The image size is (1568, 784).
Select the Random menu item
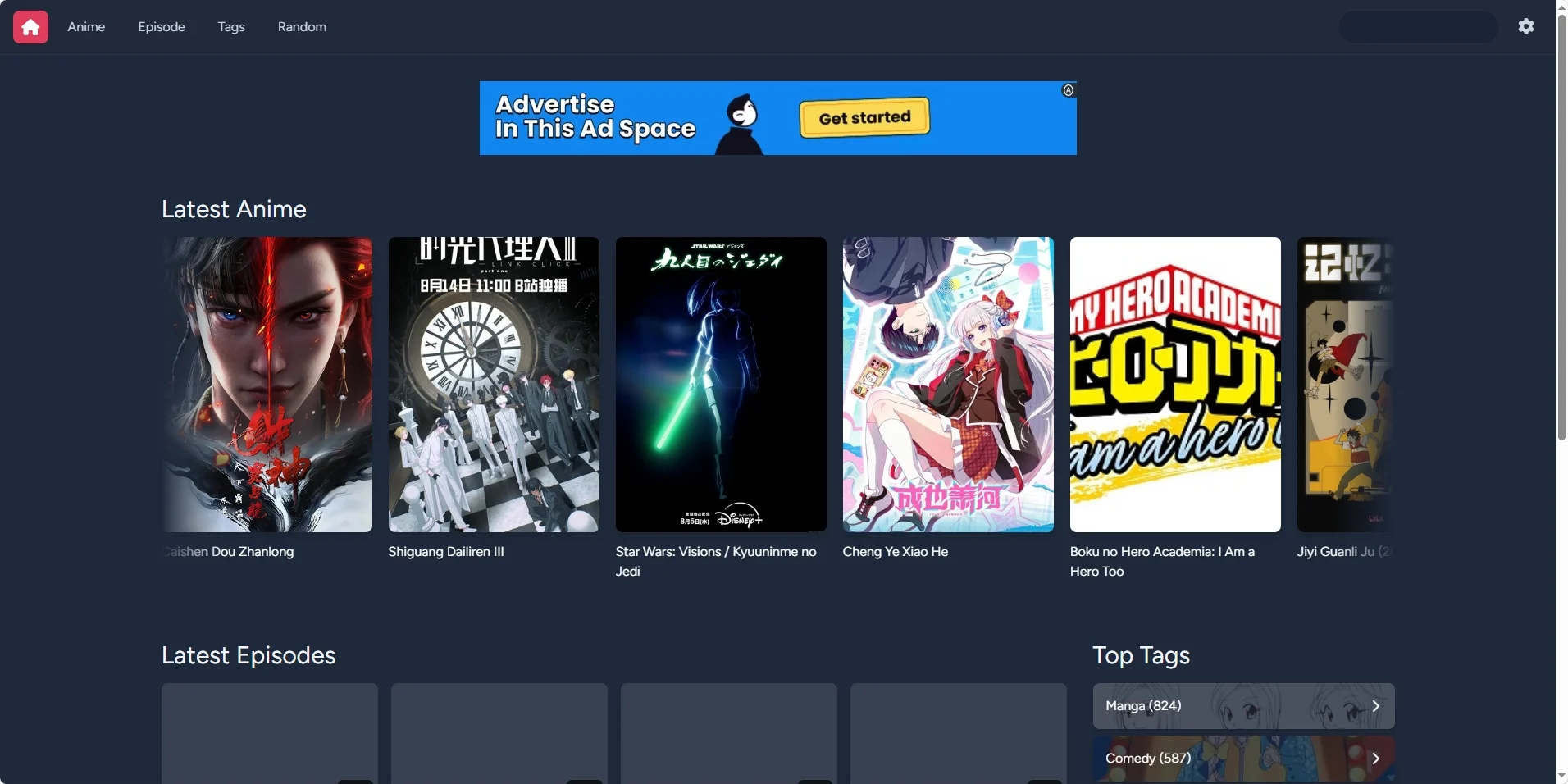(x=302, y=27)
